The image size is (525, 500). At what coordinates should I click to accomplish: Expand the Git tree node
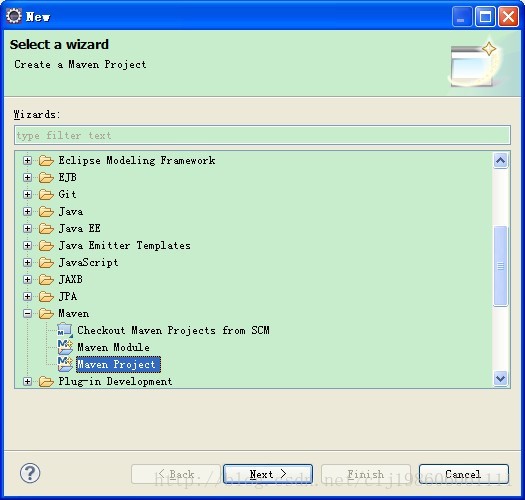click(27, 195)
